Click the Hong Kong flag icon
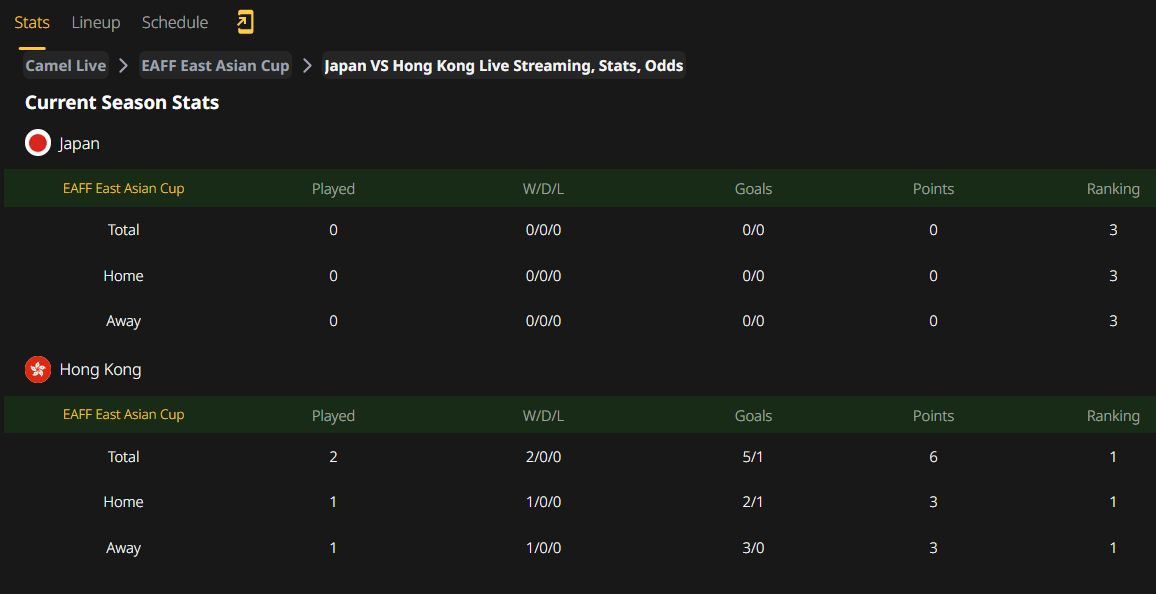The height and width of the screenshot is (594, 1156). tap(38, 369)
